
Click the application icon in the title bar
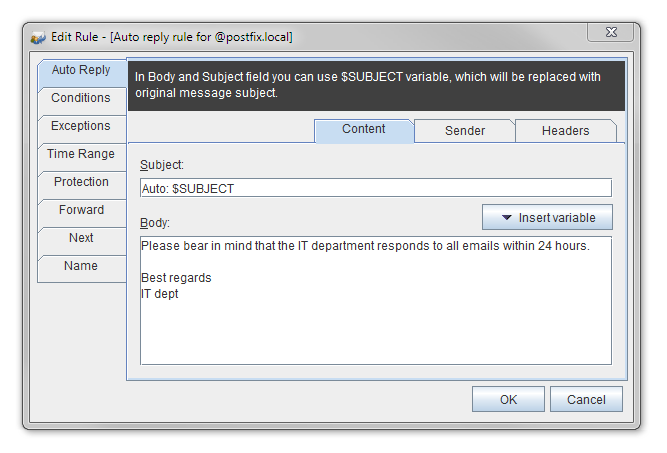click(x=38, y=38)
